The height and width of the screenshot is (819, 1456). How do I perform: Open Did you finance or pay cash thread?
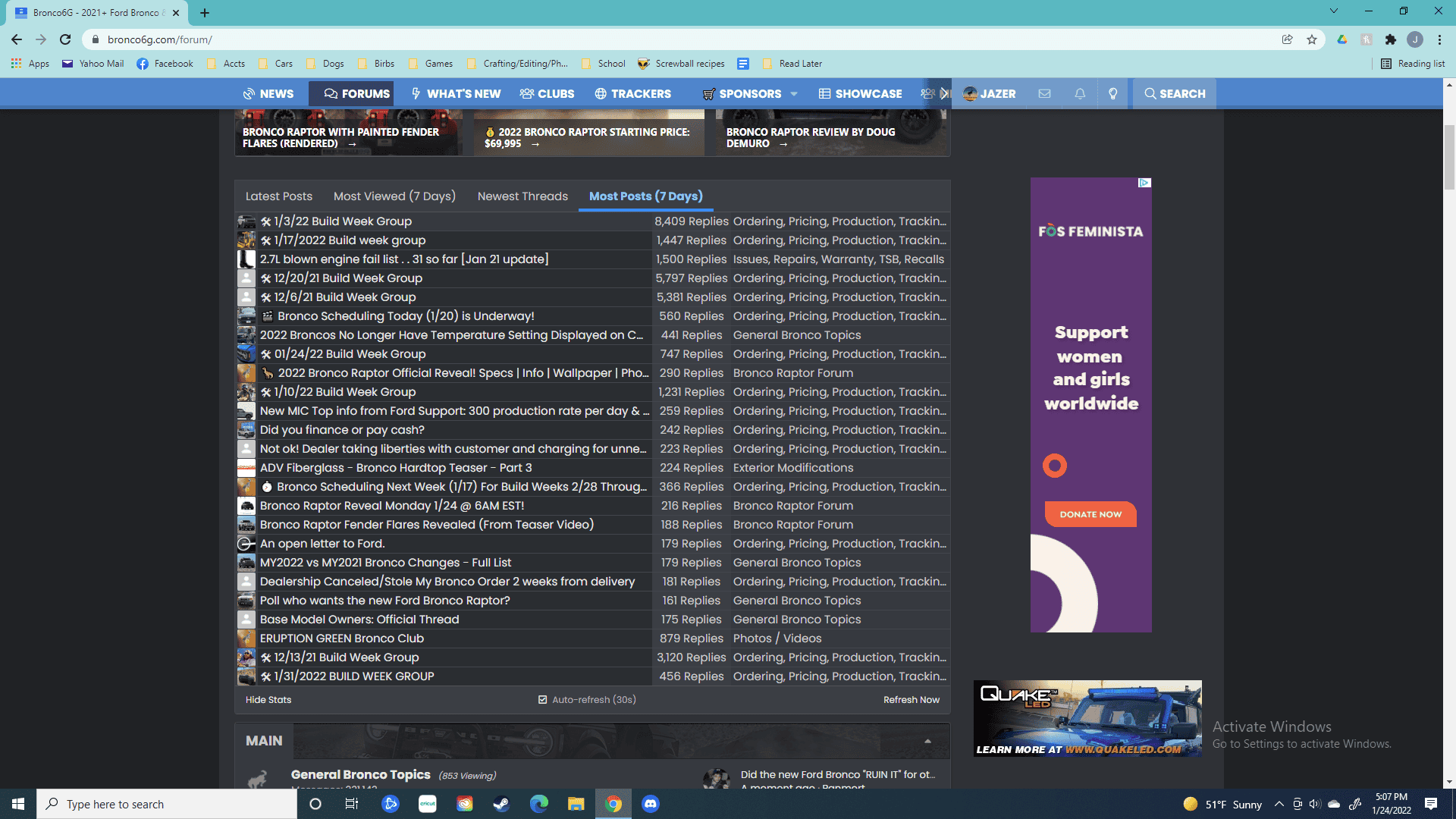[x=342, y=430]
